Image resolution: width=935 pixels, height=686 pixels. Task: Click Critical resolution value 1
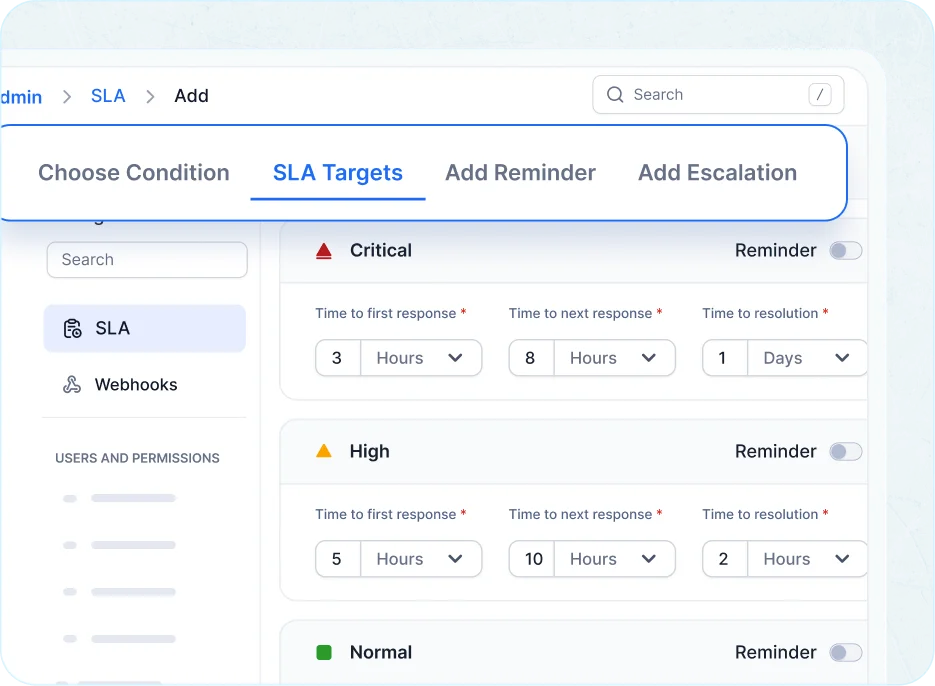point(724,358)
